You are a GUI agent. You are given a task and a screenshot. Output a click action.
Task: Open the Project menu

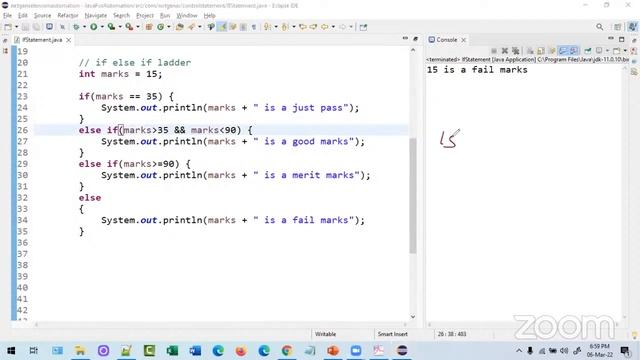145,16
